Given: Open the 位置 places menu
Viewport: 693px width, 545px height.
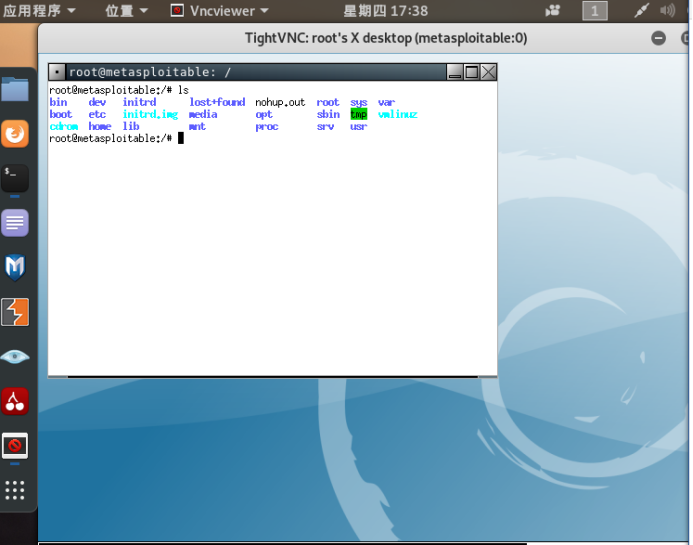Looking at the screenshot, I should click(126, 11).
